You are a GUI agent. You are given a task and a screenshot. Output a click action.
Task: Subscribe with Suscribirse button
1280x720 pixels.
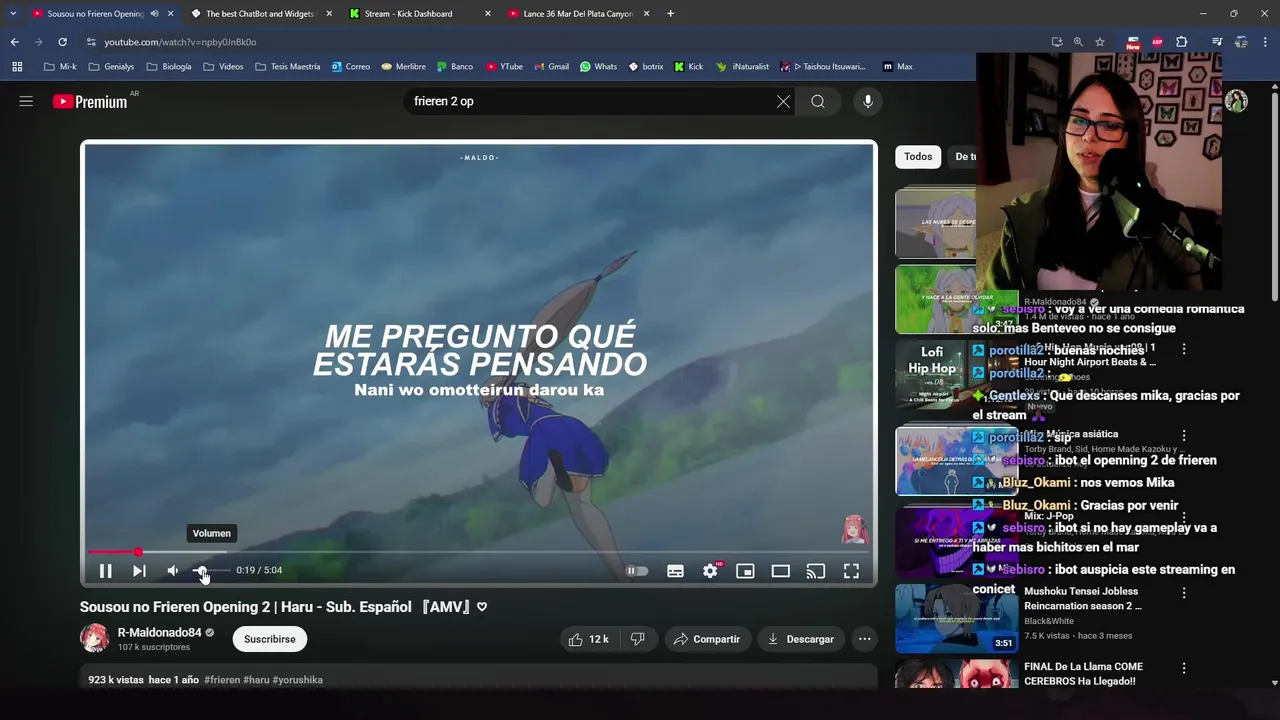click(x=270, y=639)
